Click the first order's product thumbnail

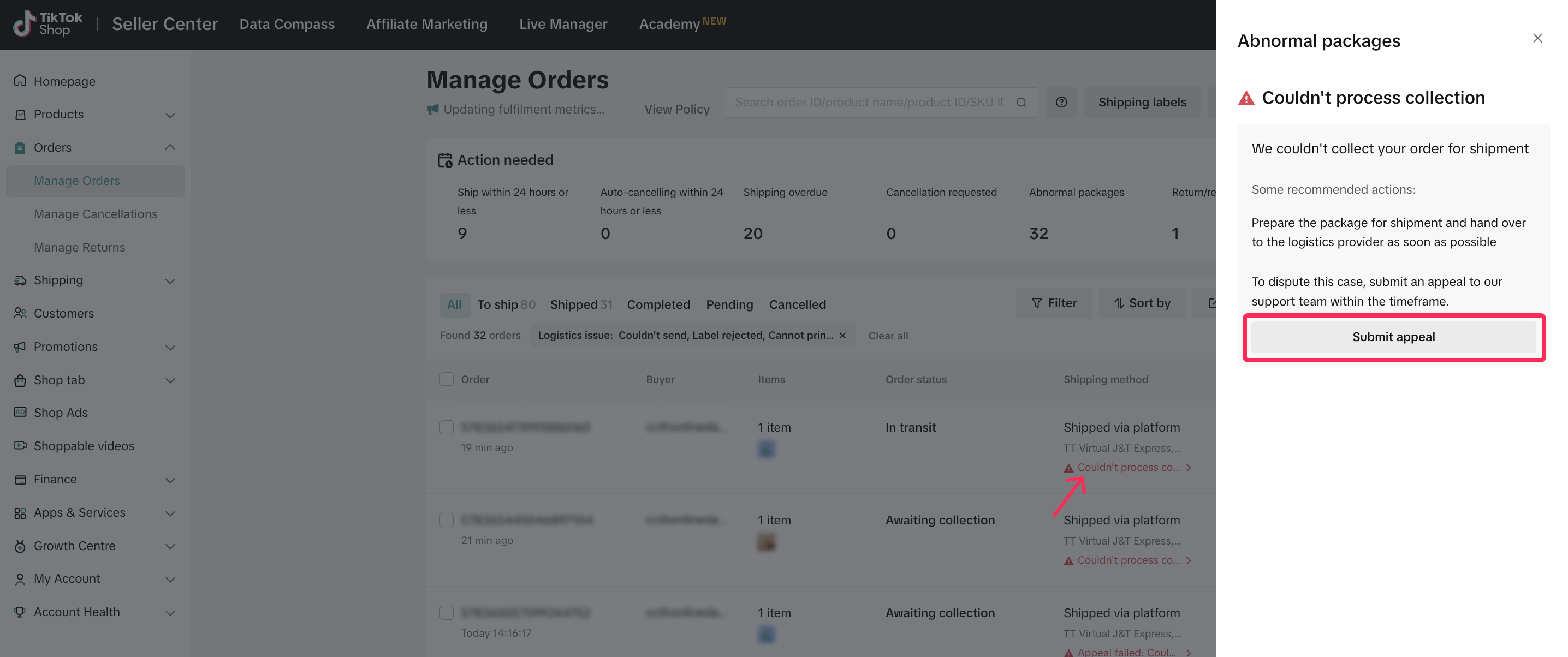point(766,450)
